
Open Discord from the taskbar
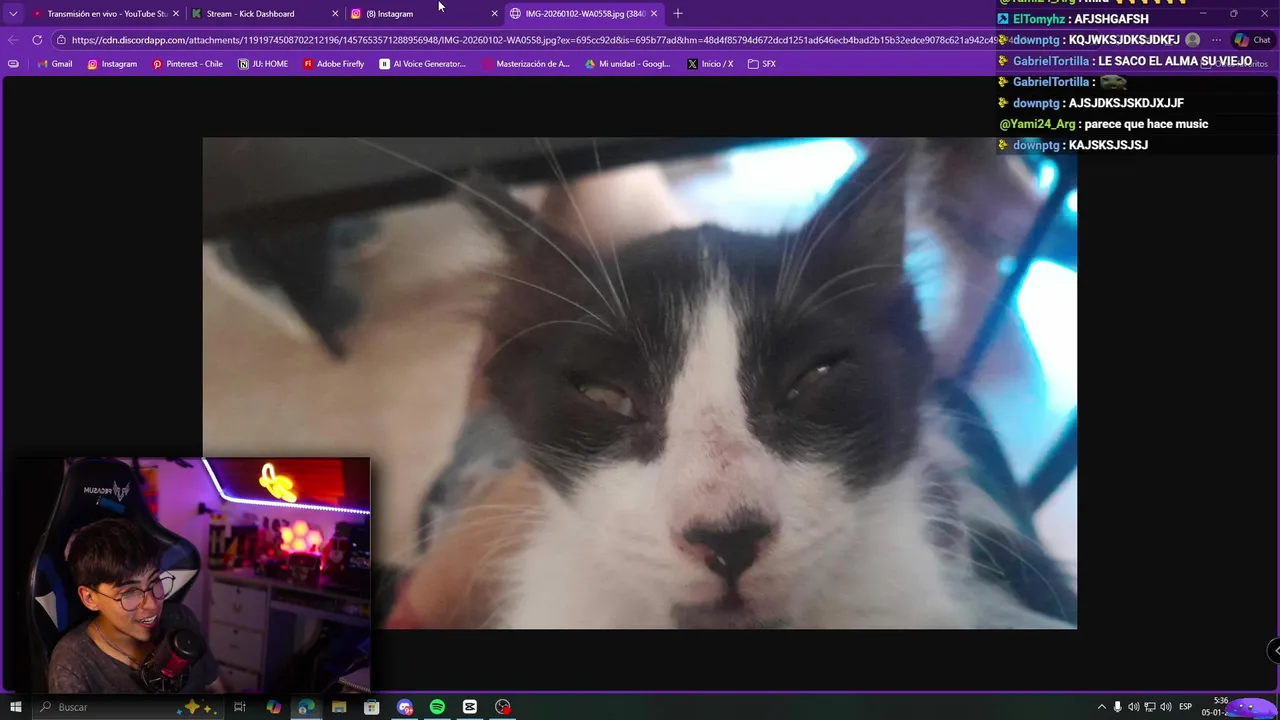405,707
